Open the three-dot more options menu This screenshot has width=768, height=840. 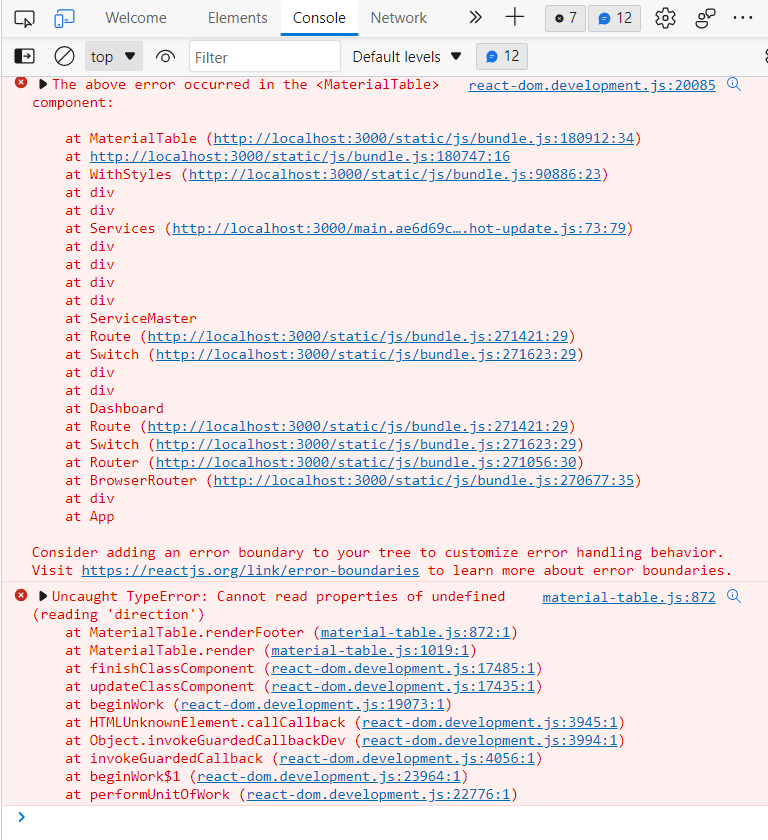pos(743,18)
